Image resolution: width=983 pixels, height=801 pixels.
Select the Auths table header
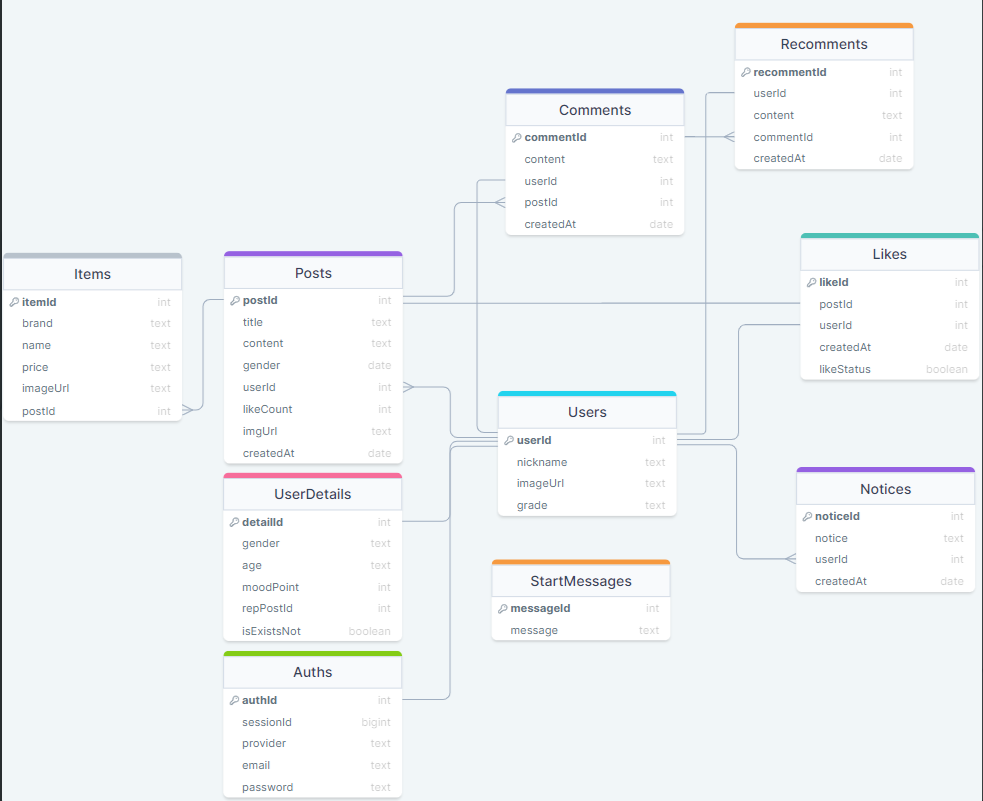[x=313, y=672]
